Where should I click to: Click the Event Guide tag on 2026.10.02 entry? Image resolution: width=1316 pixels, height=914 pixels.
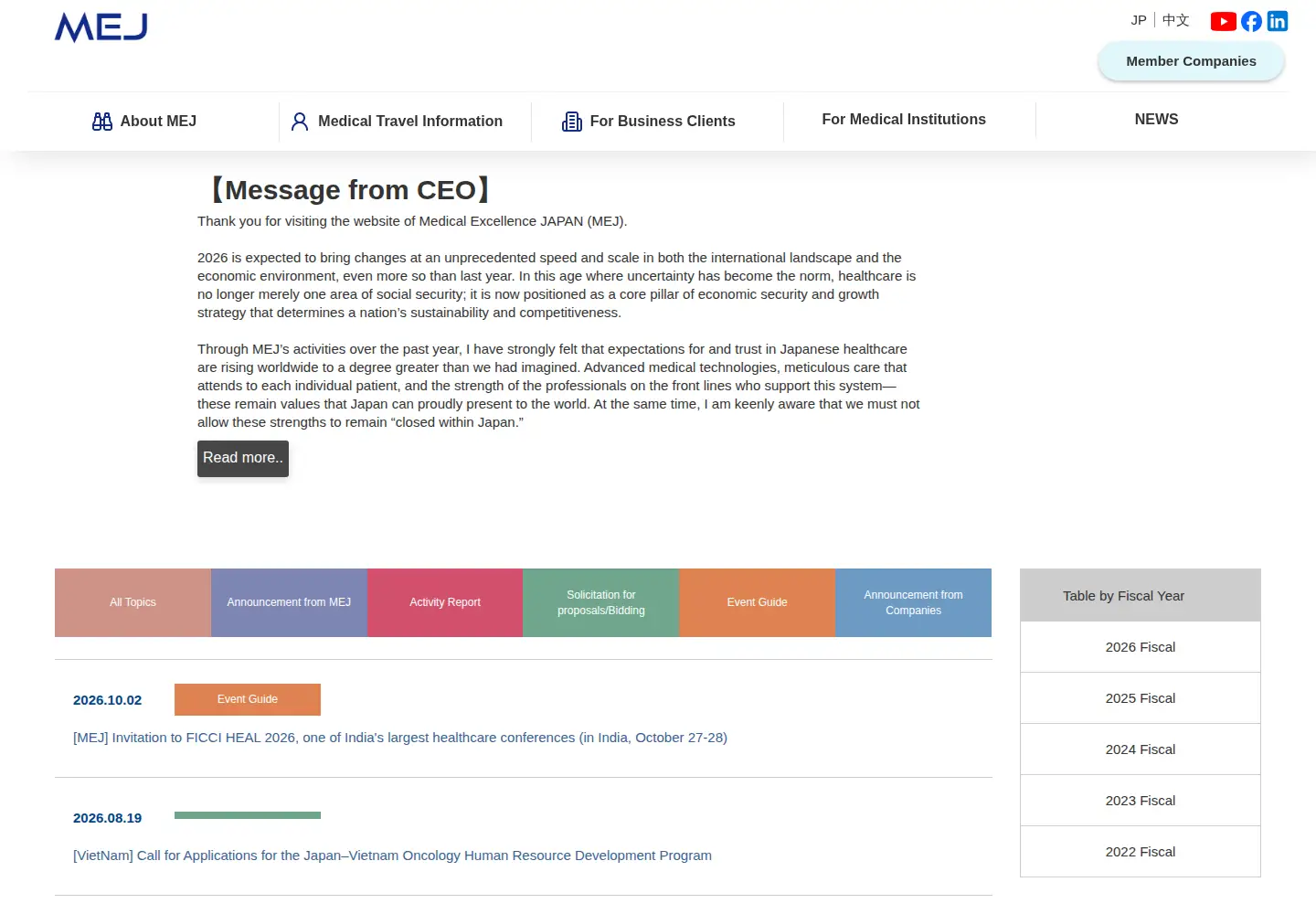(248, 699)
